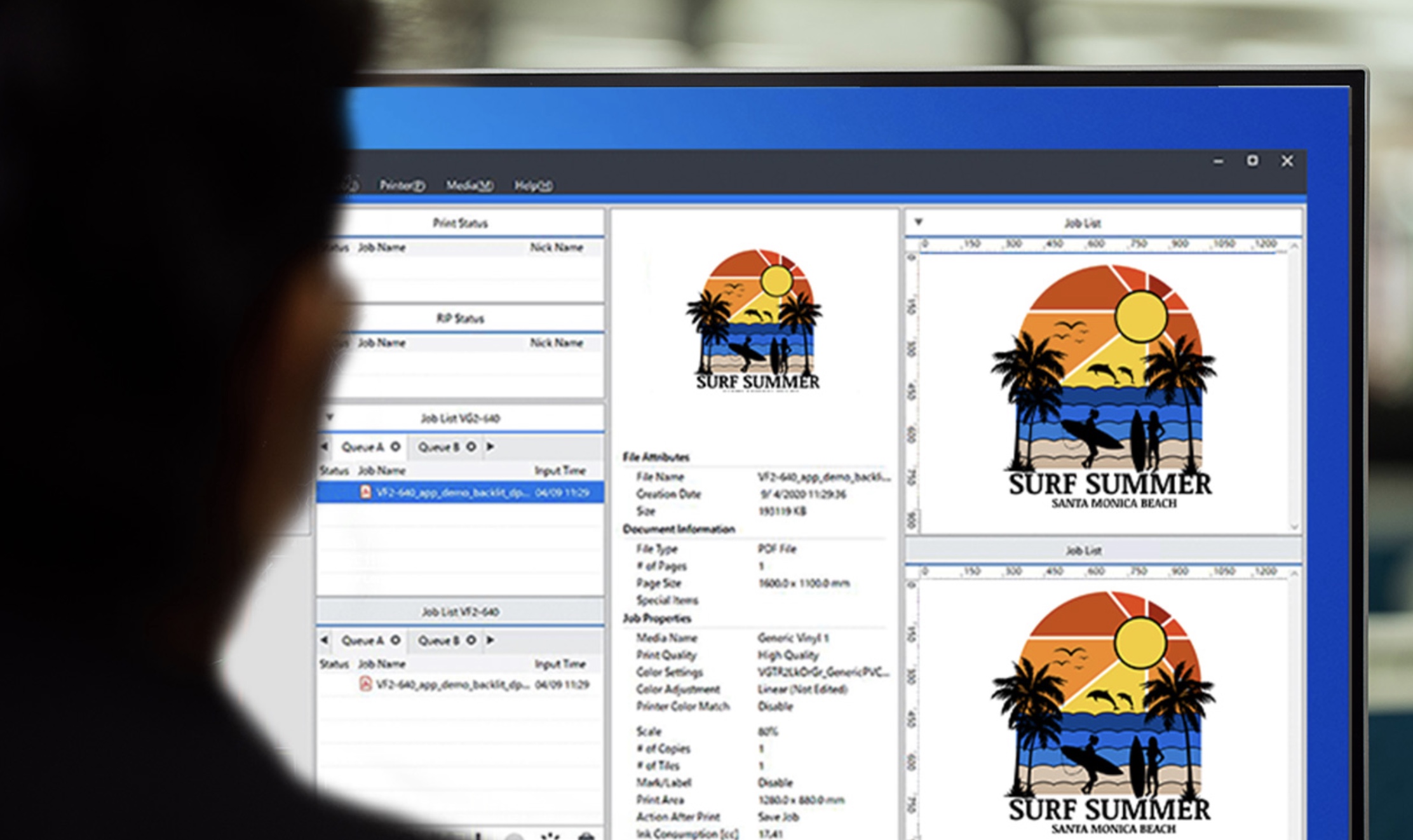Open Queue B settings icon in VF2-640 list
Screen dimensions: 1413x840
pyautogui.click(x=471, y=640)
